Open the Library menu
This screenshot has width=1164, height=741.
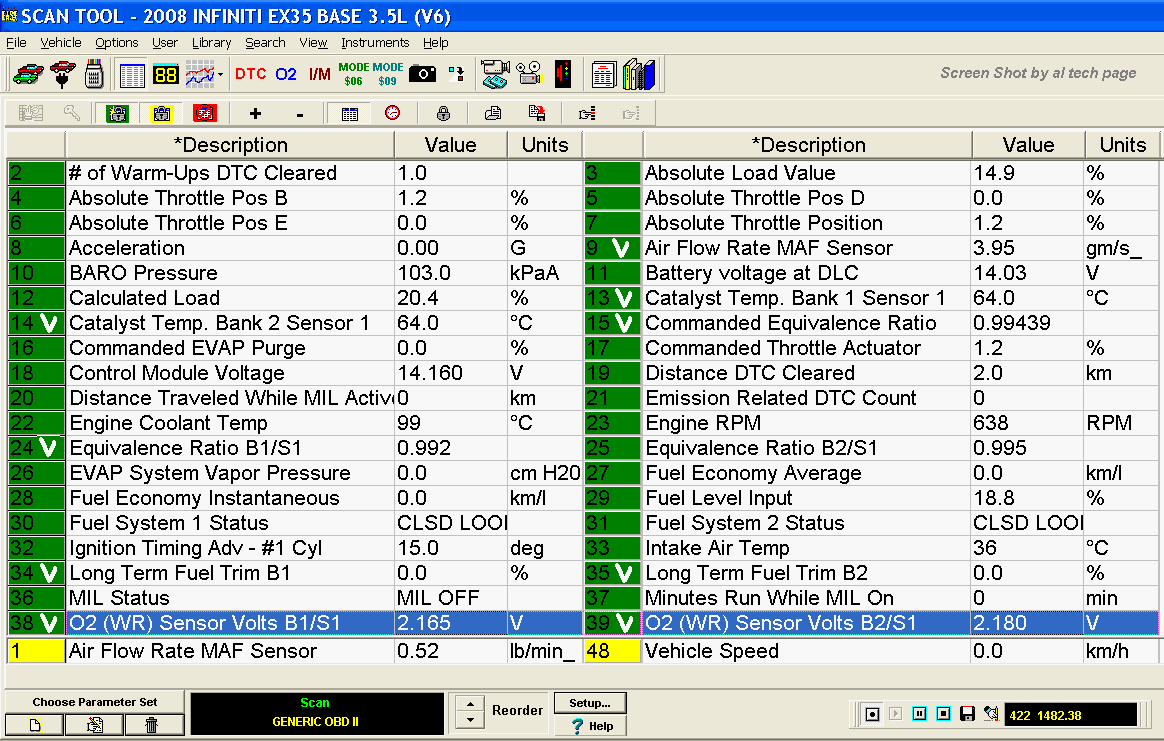click(x=212, y=43)
